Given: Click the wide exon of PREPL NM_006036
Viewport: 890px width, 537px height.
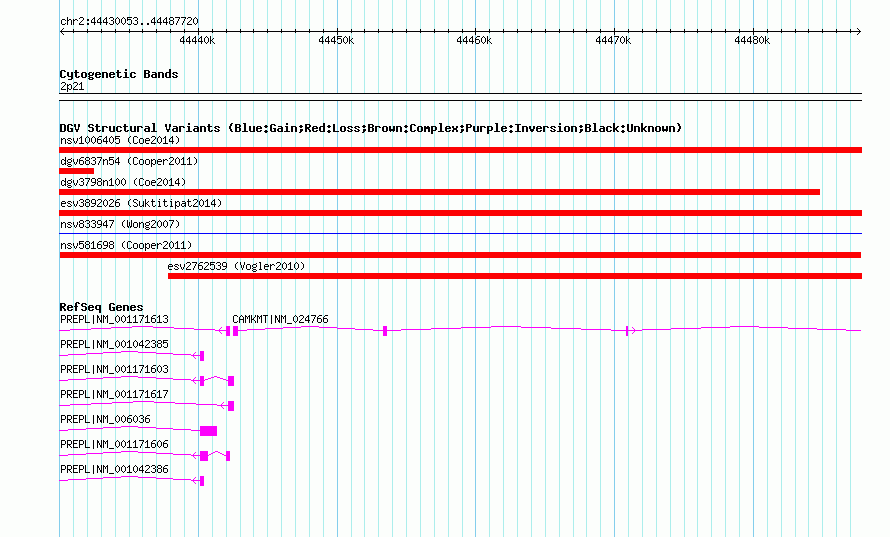Looking at the screenshot, I should tap(208, 431).
